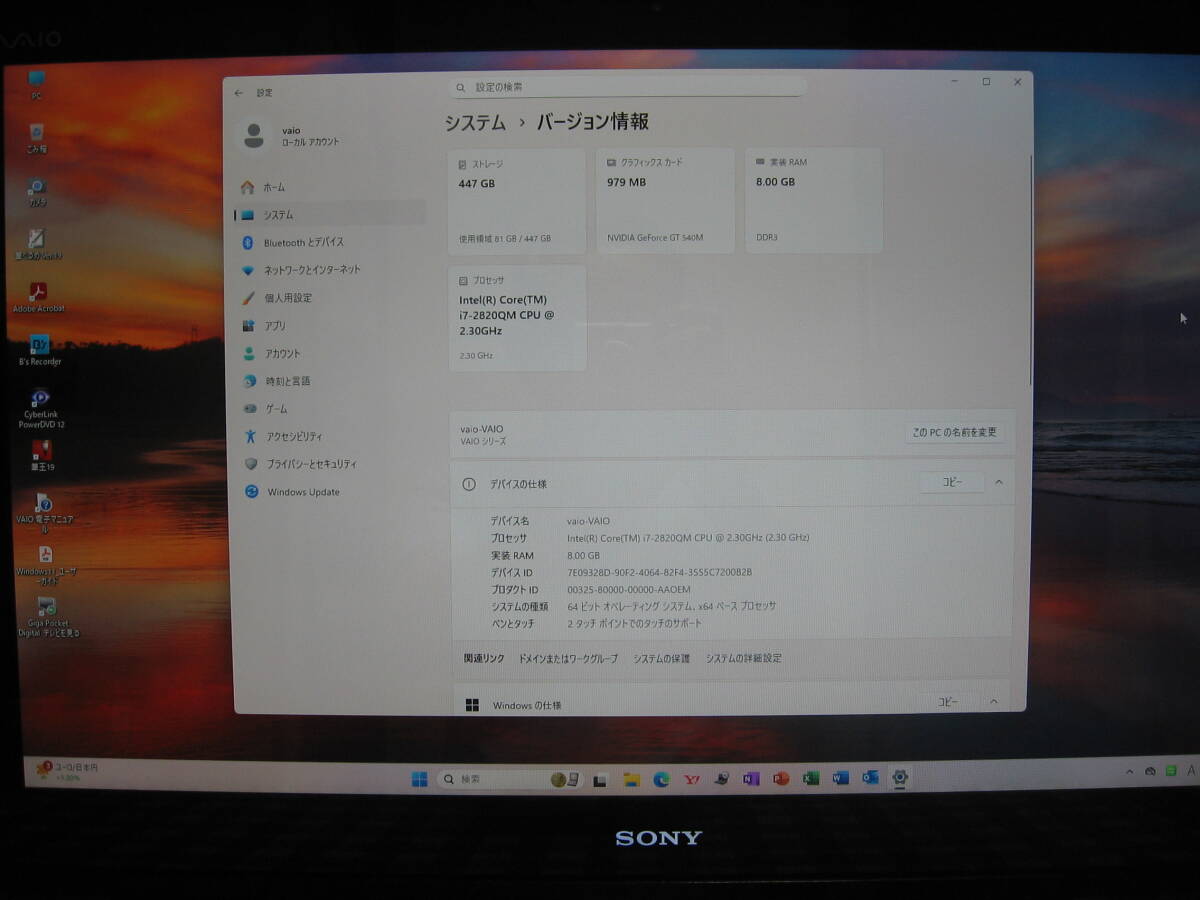Click device name value vaio-VAIO
The image size is (1200, 900).
[588, 521]
